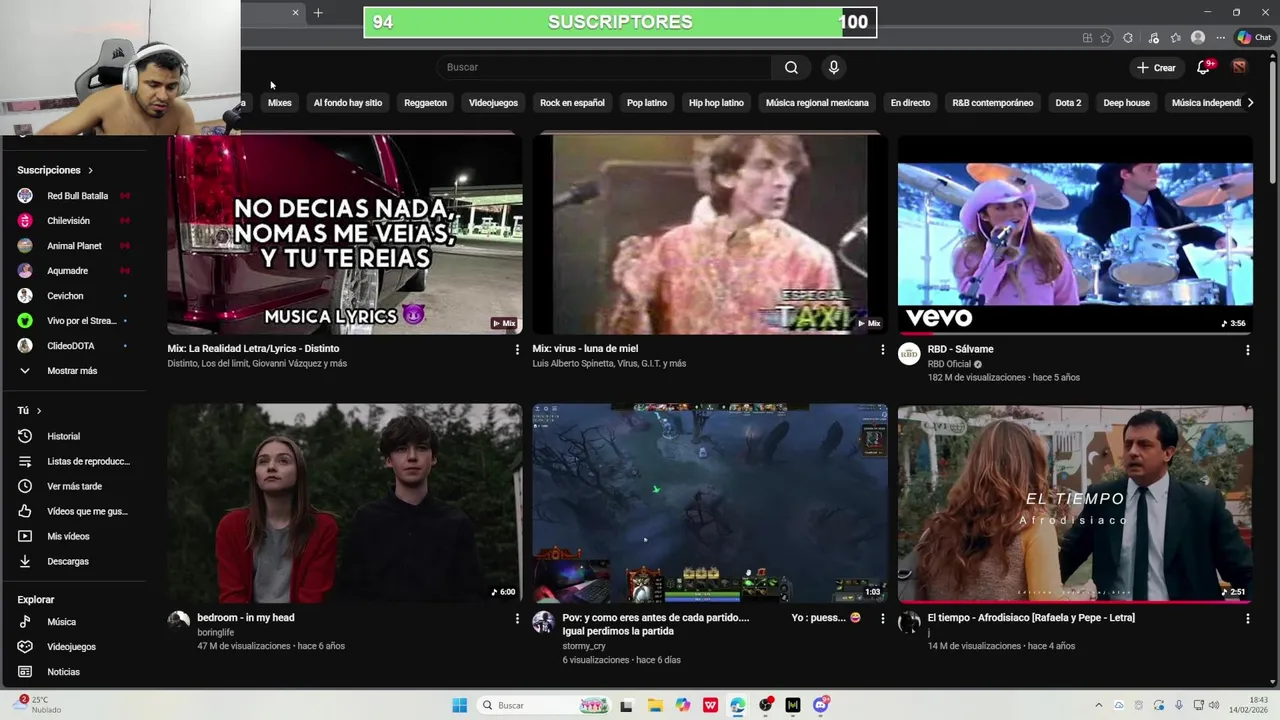This screenshot has height=720, width=1280.
Task: Open the notifications bell
Action: pyautogui.click(x=1204, y=67)
